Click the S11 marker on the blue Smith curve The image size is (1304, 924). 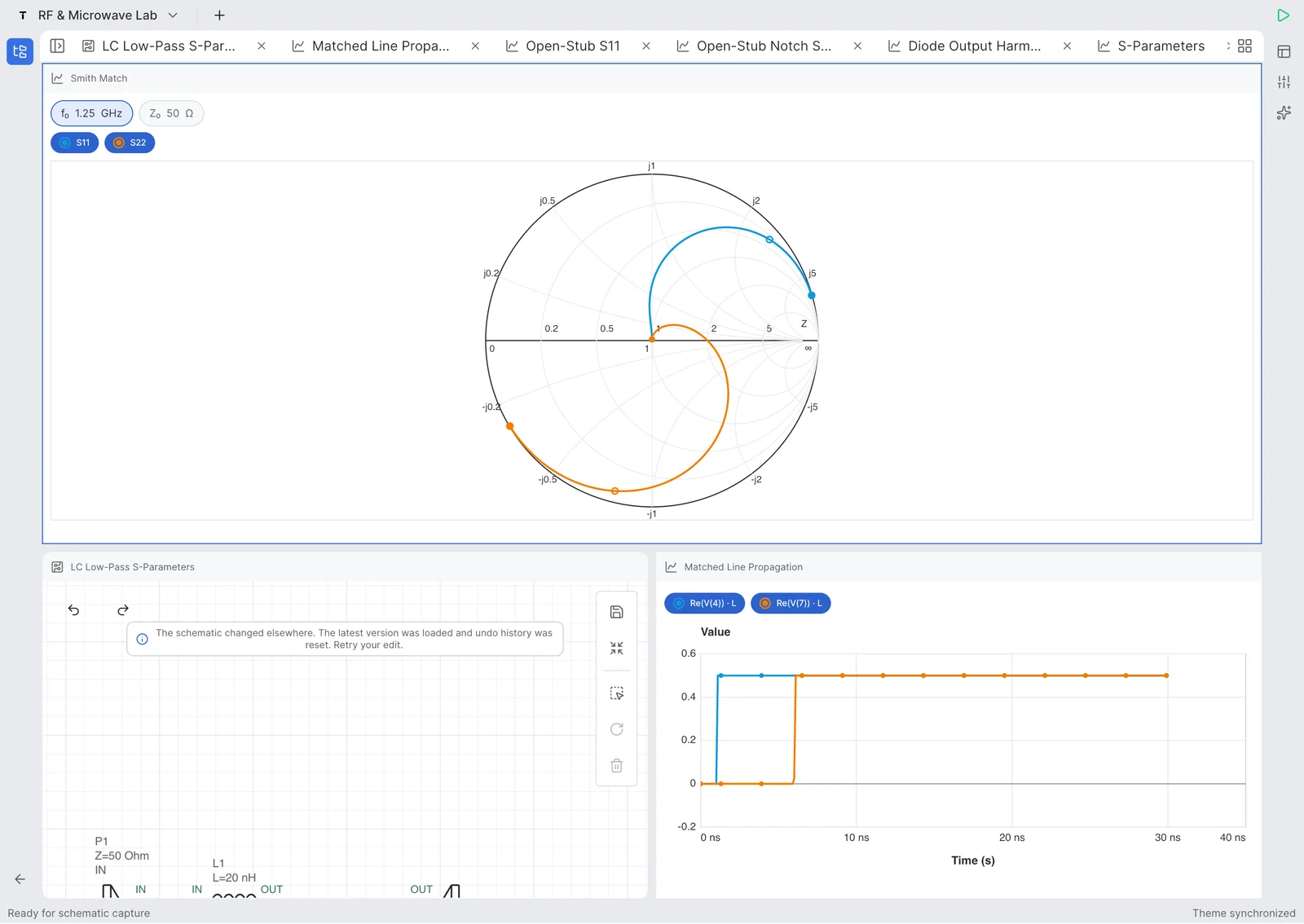coord(769,240)
